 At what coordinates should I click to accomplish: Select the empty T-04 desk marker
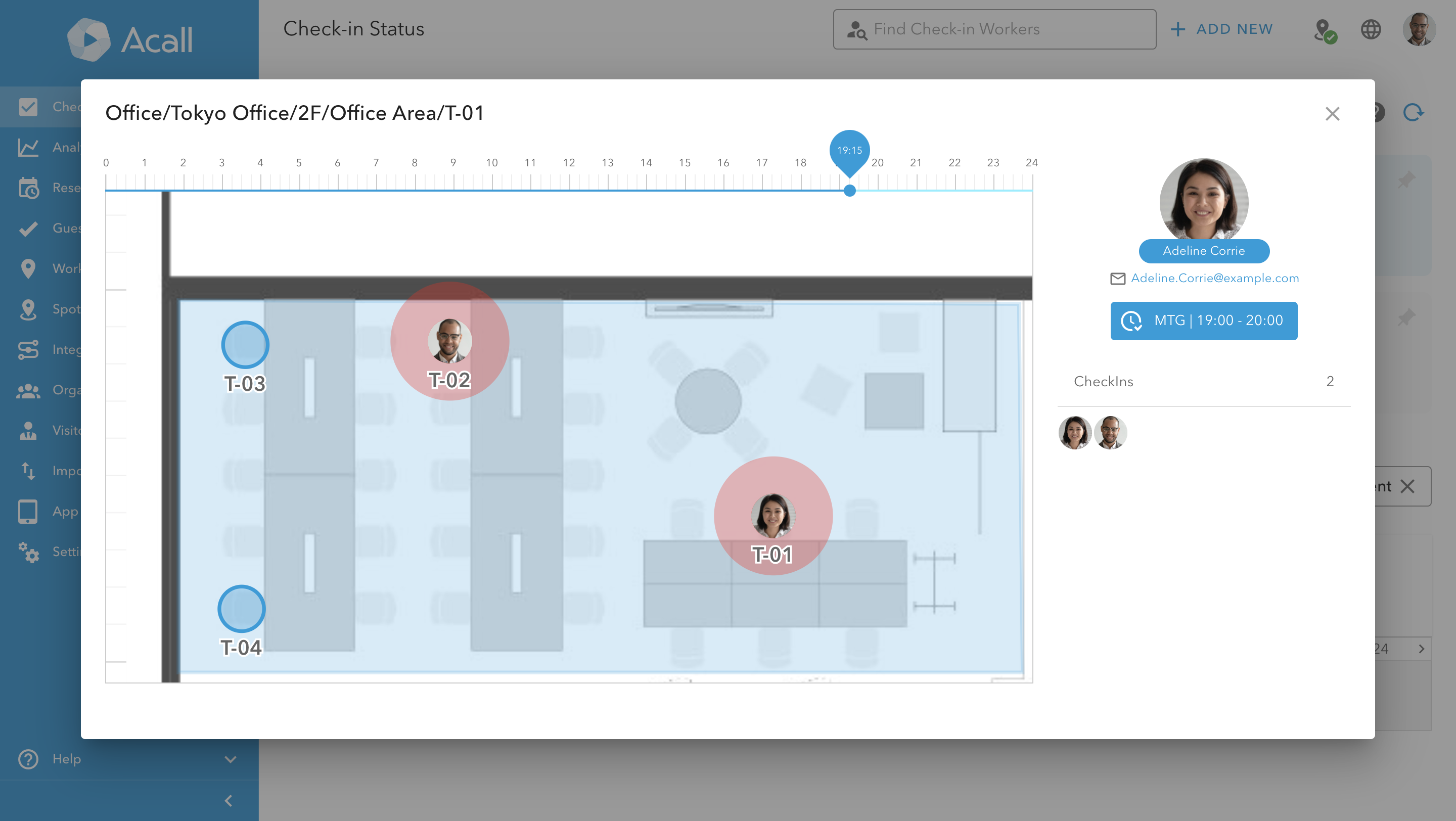(241, 609)
